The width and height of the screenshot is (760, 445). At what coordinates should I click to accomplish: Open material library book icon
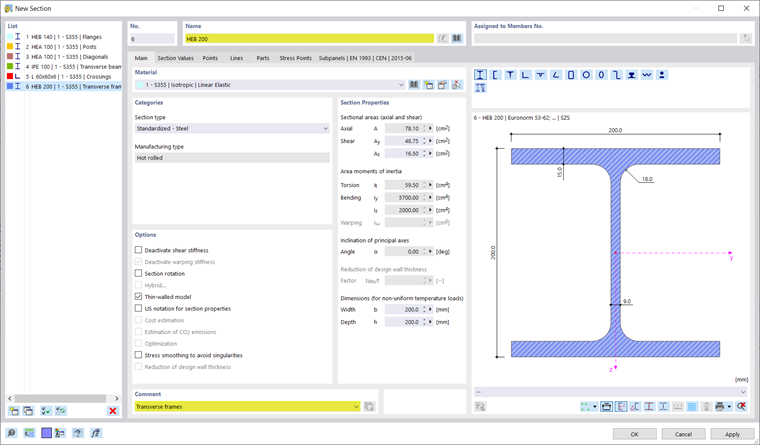point(413,85)
